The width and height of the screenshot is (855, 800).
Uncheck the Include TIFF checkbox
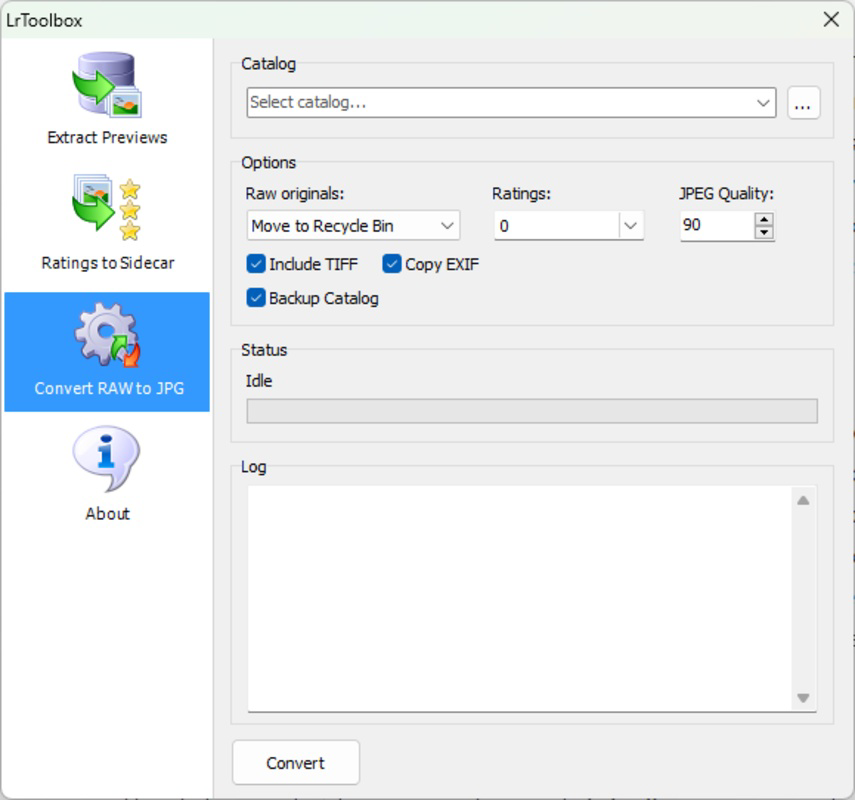256,264
